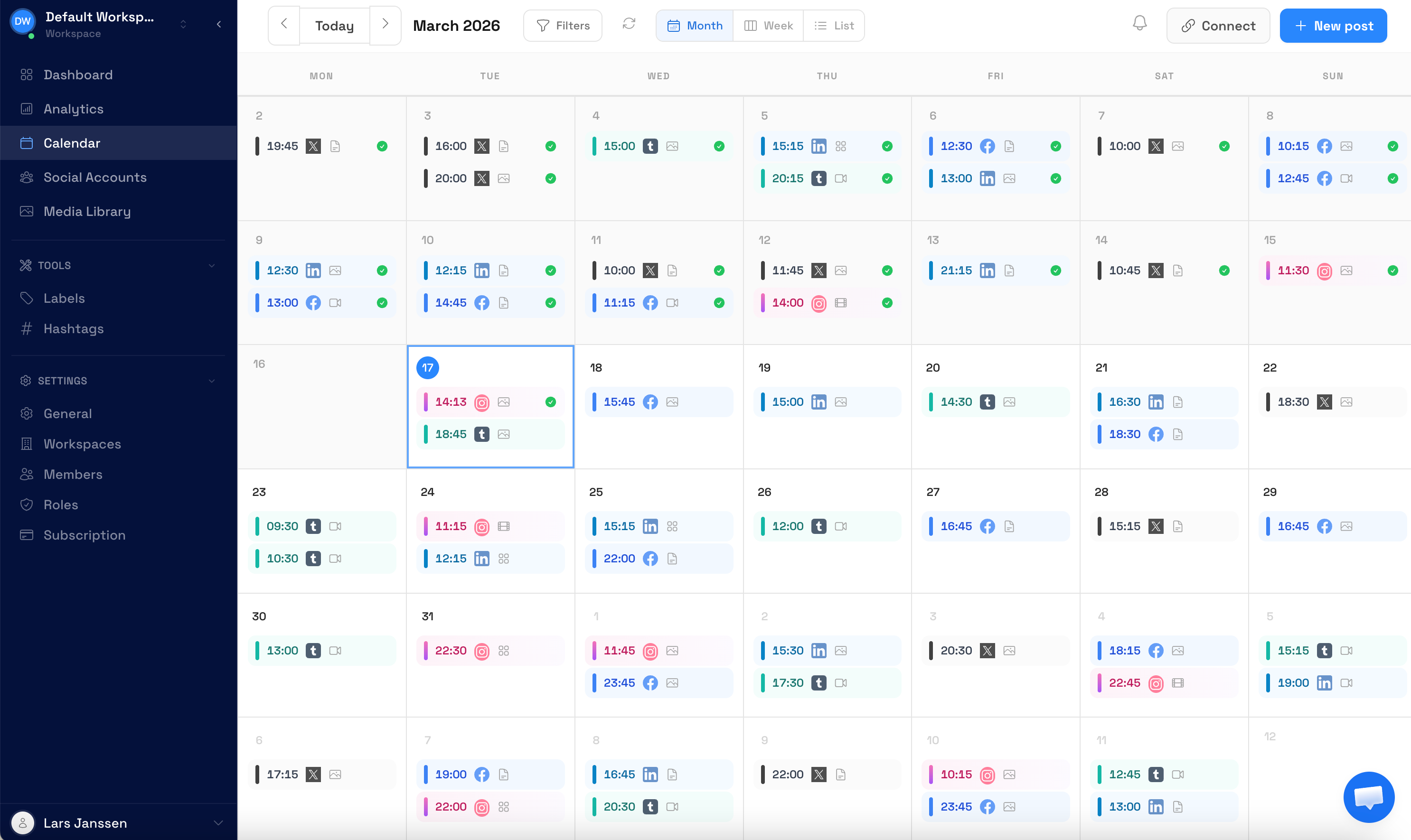The width and height of the screenshot is (1411, 840).
Task: Open the Media Library from the sidebar
Action: [86, 211]
